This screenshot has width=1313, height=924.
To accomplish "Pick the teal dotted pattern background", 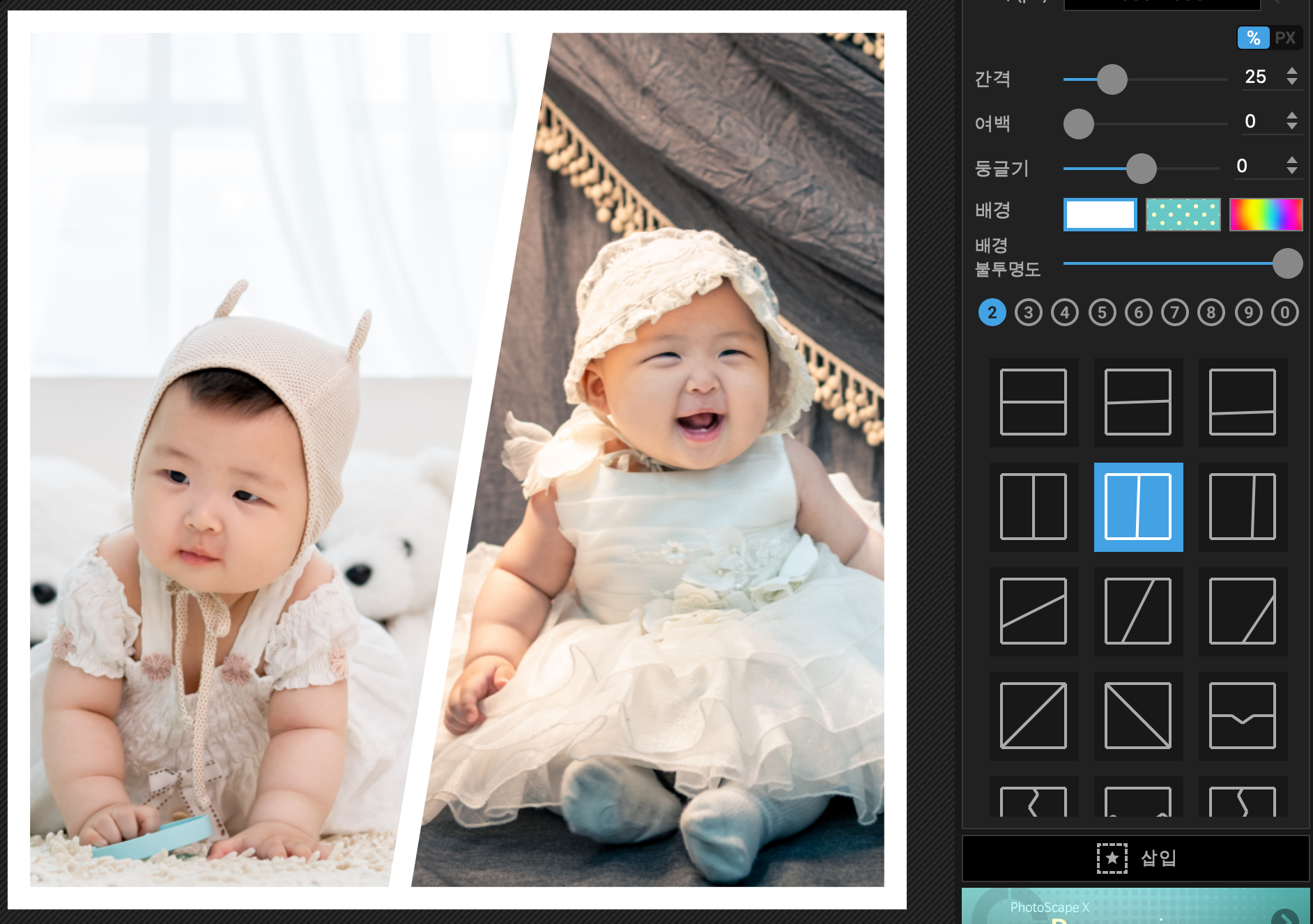I will 1183,214.
